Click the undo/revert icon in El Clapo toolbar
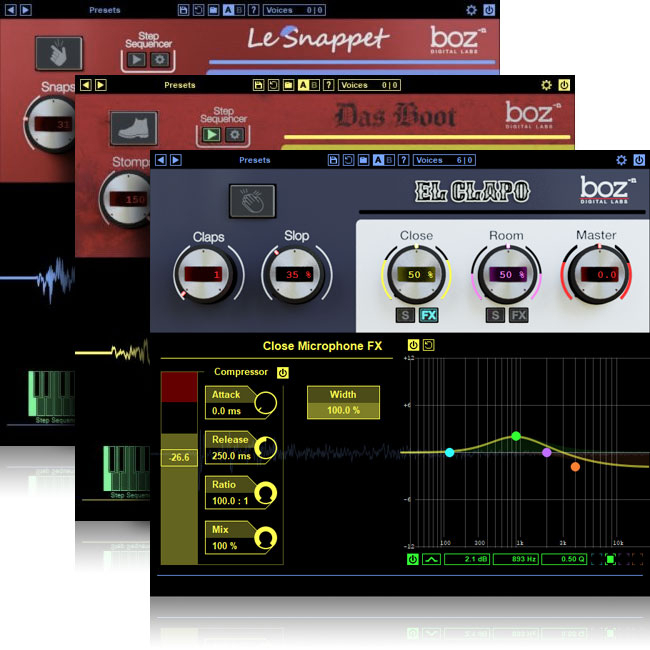650x650 pixels. 348,160
